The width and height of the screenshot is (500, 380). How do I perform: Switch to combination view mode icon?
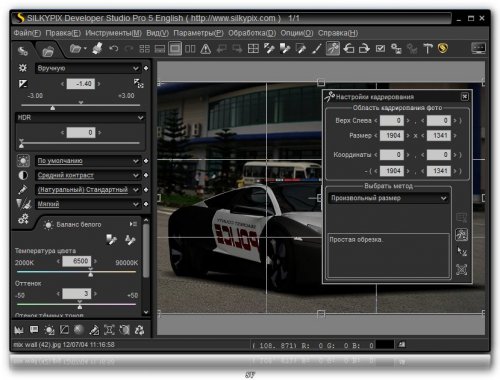click(x=160, y=49)
